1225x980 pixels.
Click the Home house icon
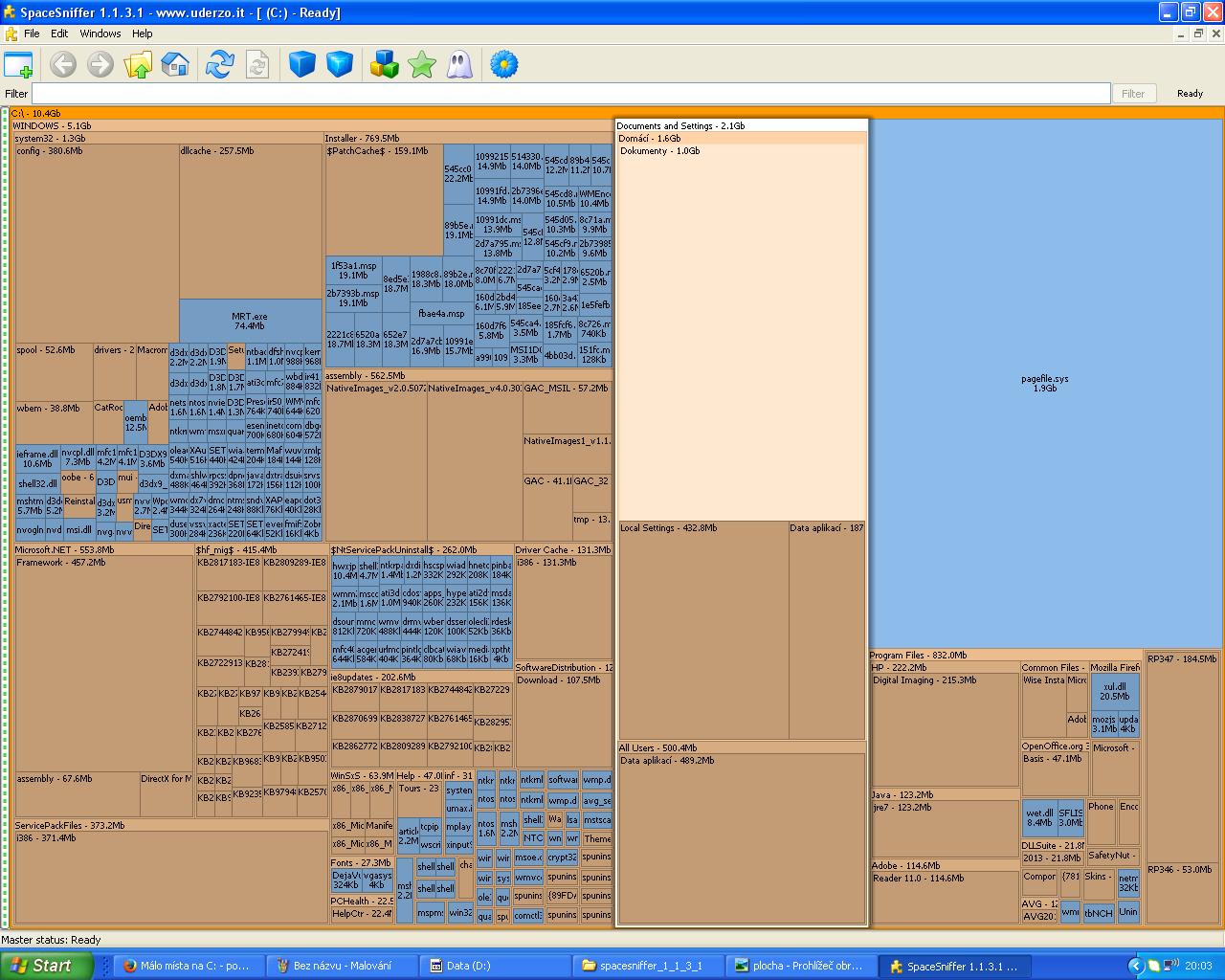175,65
